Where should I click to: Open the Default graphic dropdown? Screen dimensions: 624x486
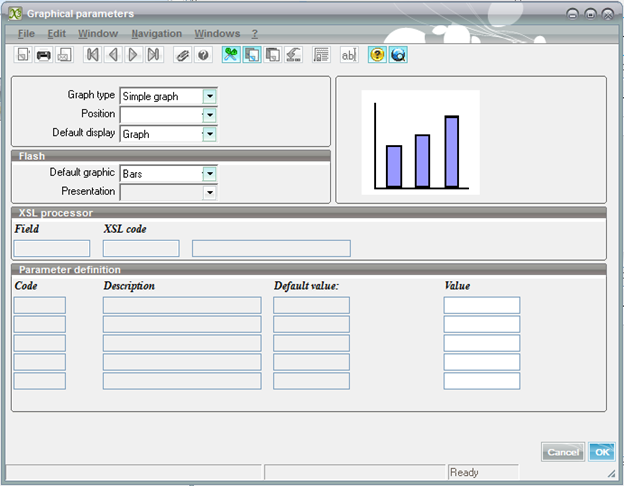[210, 174]
